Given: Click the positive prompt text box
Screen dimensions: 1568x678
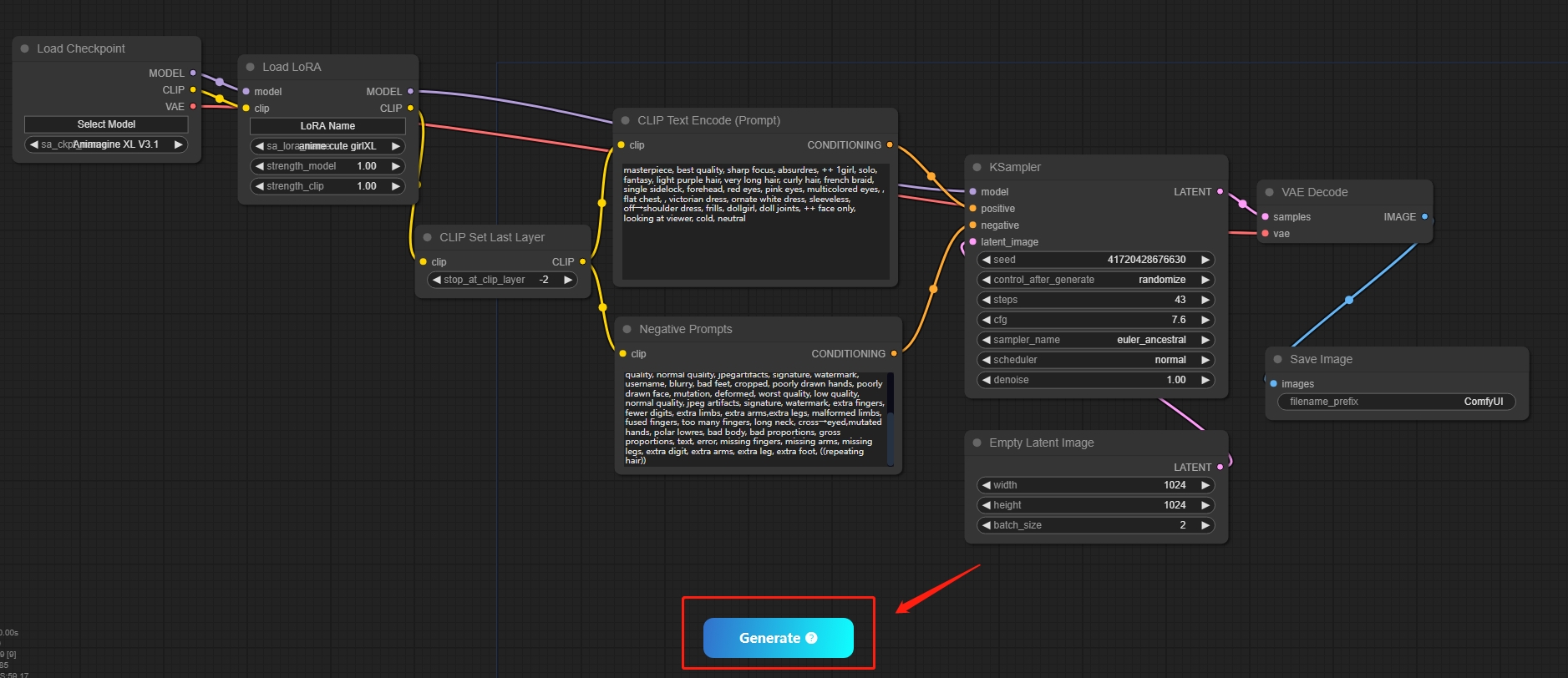Looking at the screenshot, I should (x=754, y=221).
